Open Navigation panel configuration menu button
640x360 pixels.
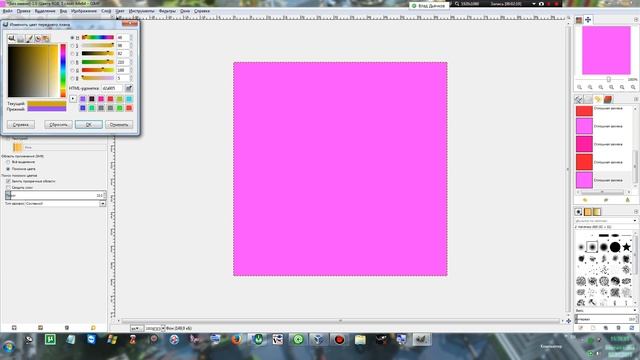pos(636,20)
